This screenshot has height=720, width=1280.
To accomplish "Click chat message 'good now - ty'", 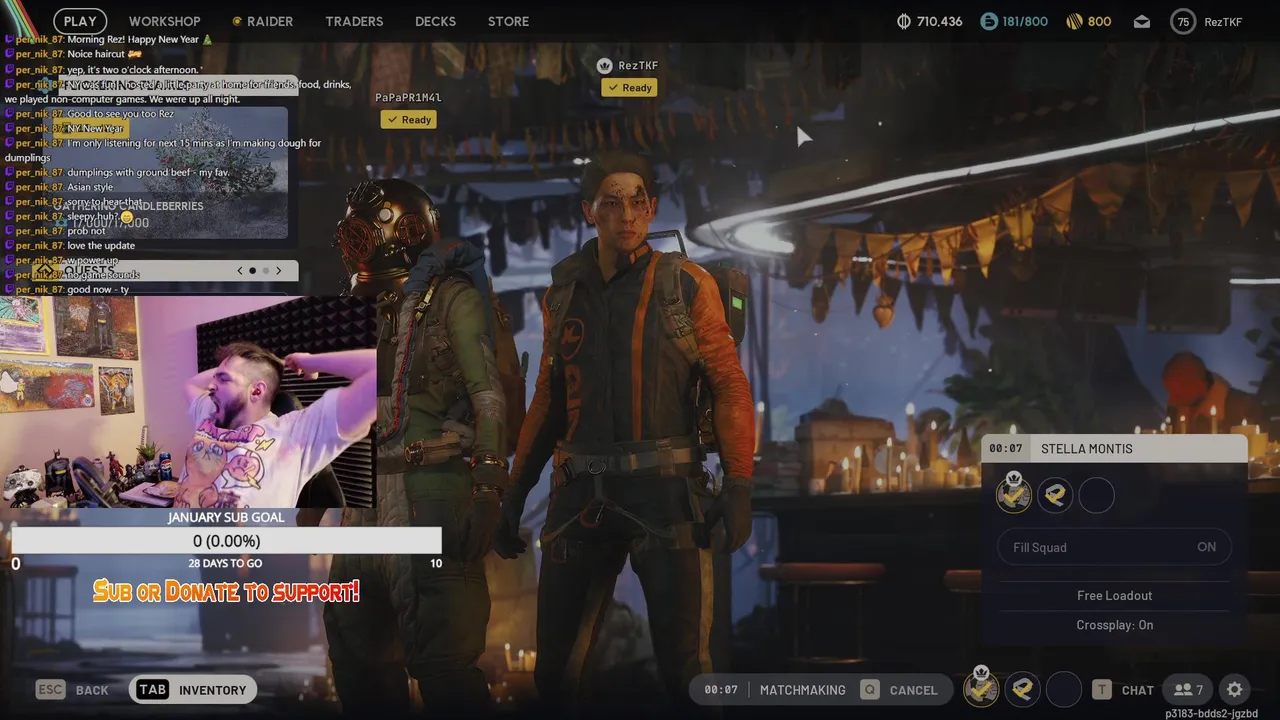I will coord(98,290).
